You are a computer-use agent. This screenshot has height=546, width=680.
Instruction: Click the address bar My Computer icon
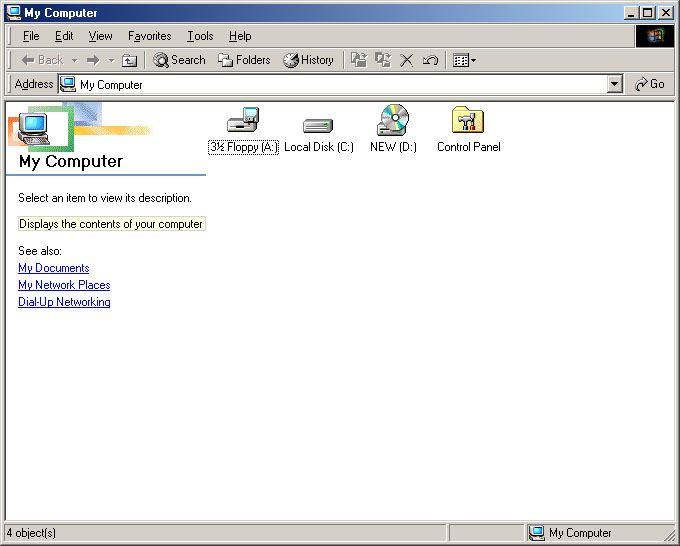[68, 84]
